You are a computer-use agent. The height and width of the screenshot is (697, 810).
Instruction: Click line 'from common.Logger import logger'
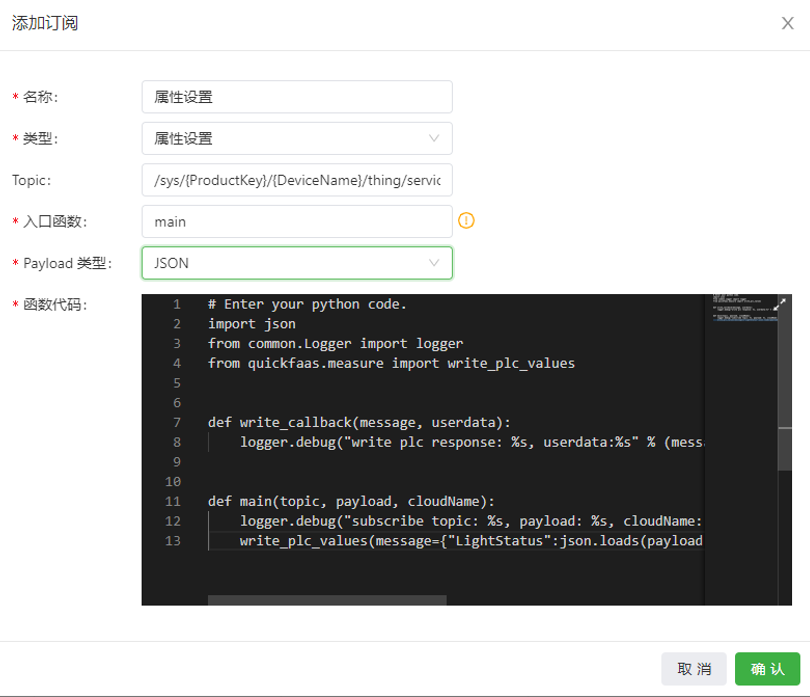point(336,344)
